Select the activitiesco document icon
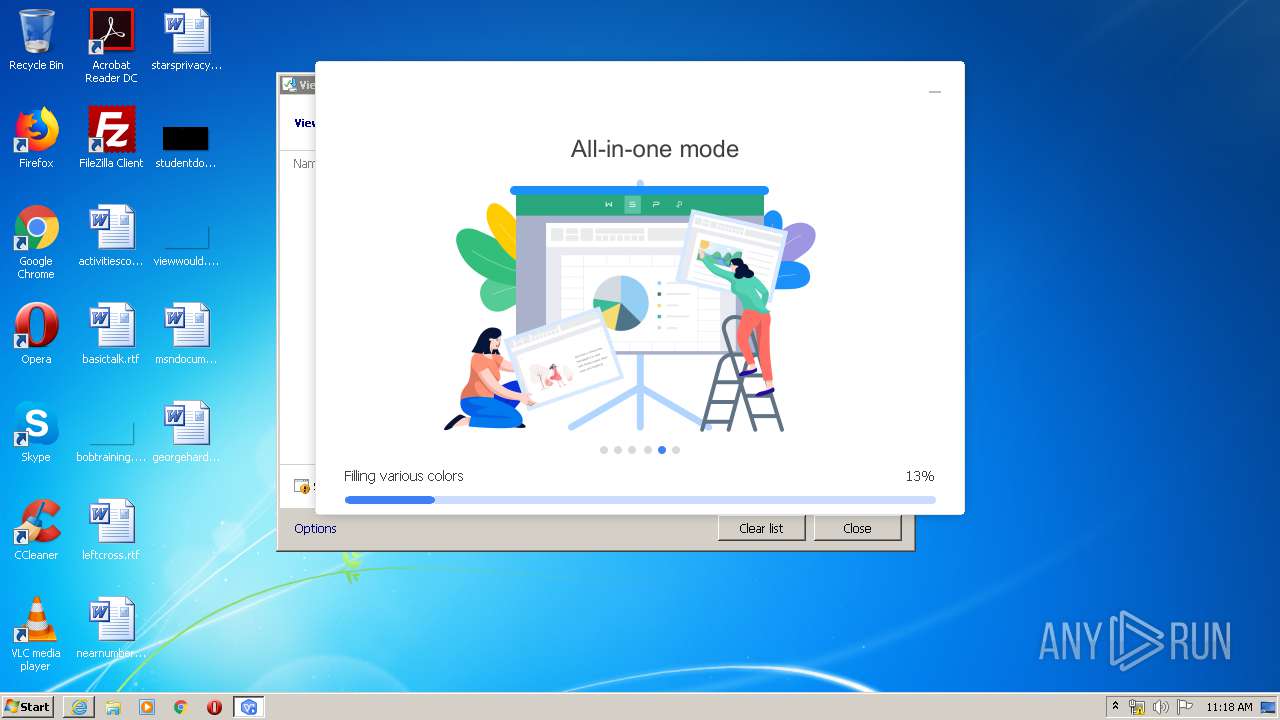Image resolution: width=1280 pixels, height=720 pixels. 111,236
